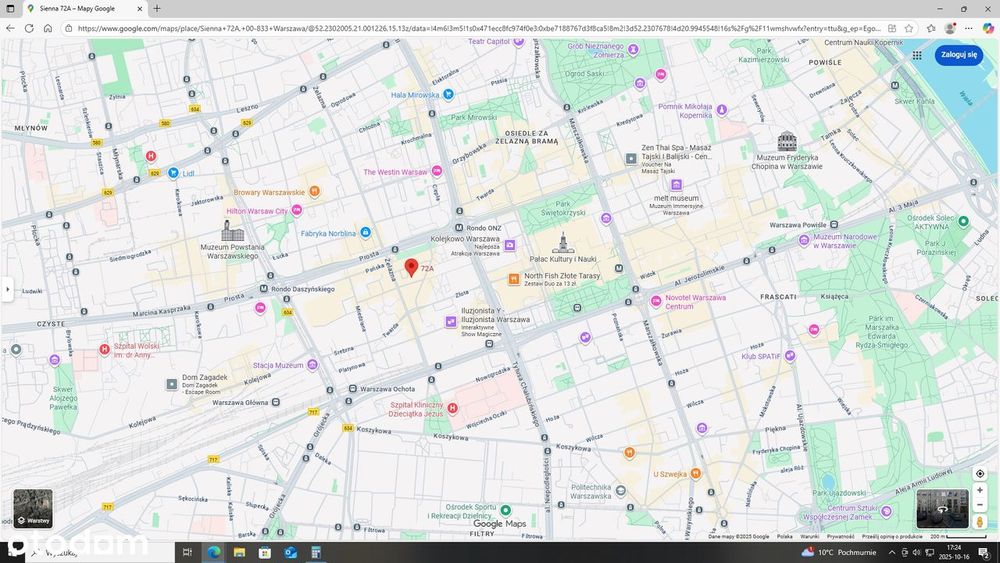
Task: Click the Rondo ONZ metro station icon
Action: click(x=459, y=228)
